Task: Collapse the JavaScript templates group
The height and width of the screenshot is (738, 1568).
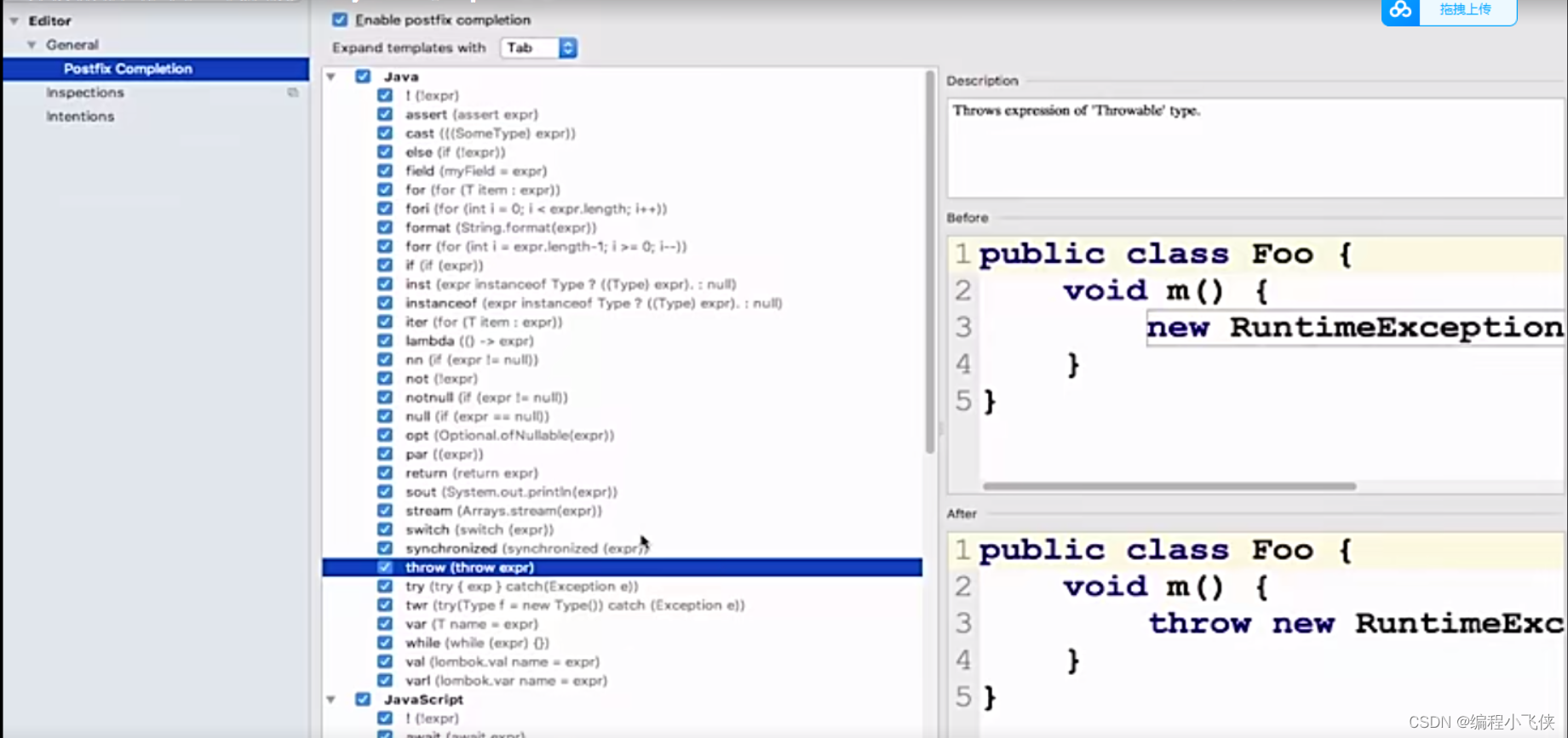Action: click(x=331, y=700)
